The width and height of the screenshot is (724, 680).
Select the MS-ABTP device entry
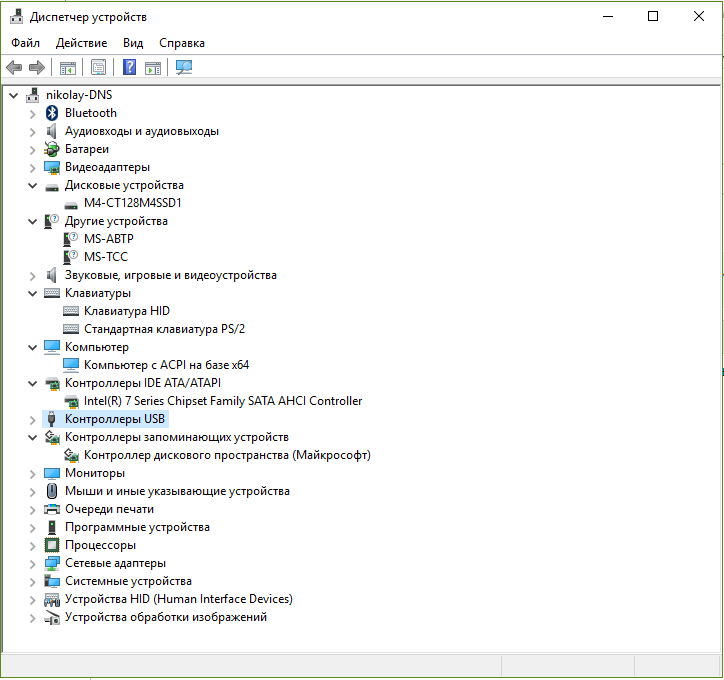coord(109,239)
